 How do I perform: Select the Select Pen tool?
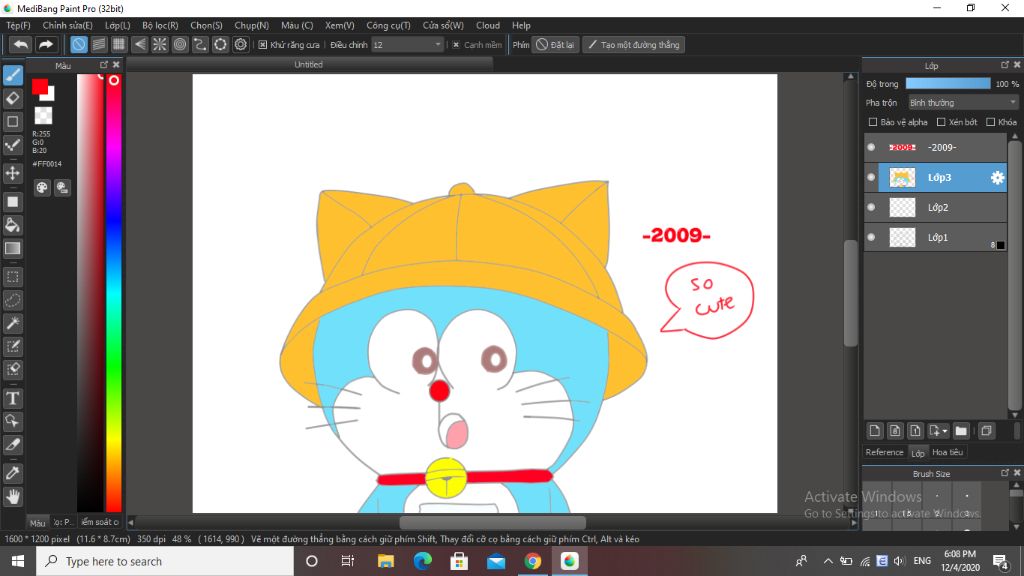(13, 346)
